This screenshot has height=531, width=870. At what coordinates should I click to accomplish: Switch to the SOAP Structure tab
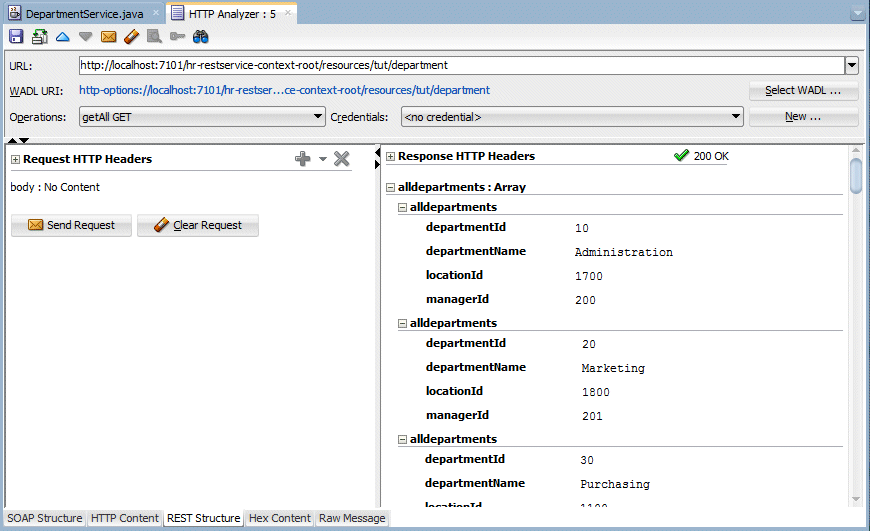(x=44, y=518)
